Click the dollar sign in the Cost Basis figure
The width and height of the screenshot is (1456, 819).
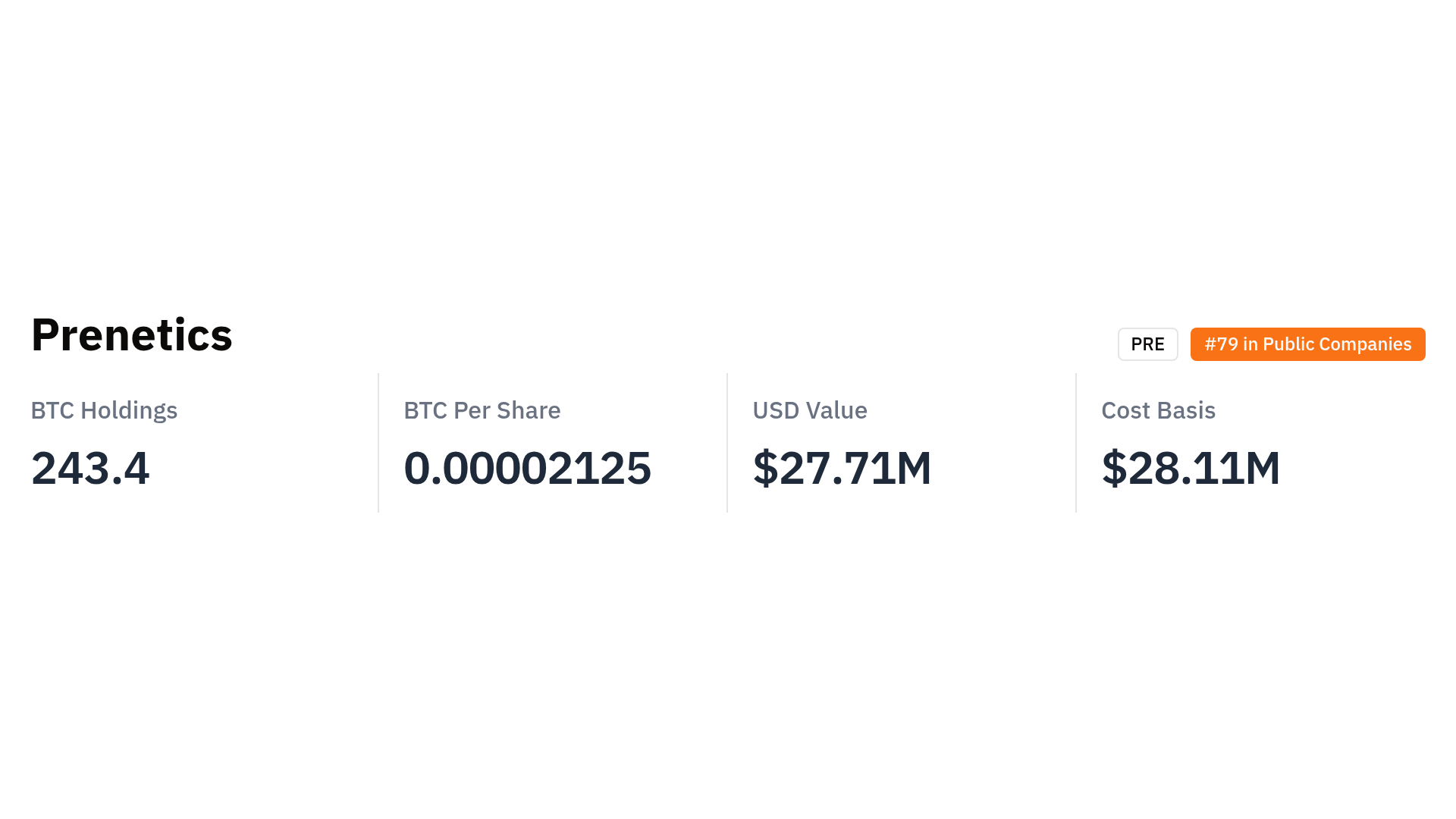tap(1114, 468)
